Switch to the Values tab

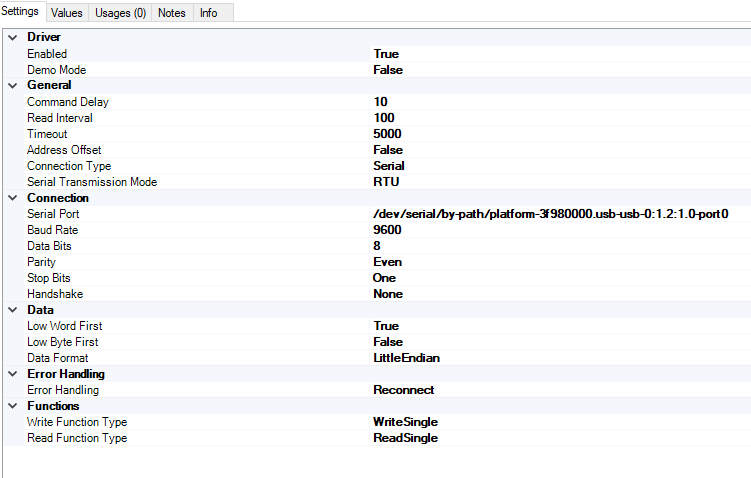[67, 13]
